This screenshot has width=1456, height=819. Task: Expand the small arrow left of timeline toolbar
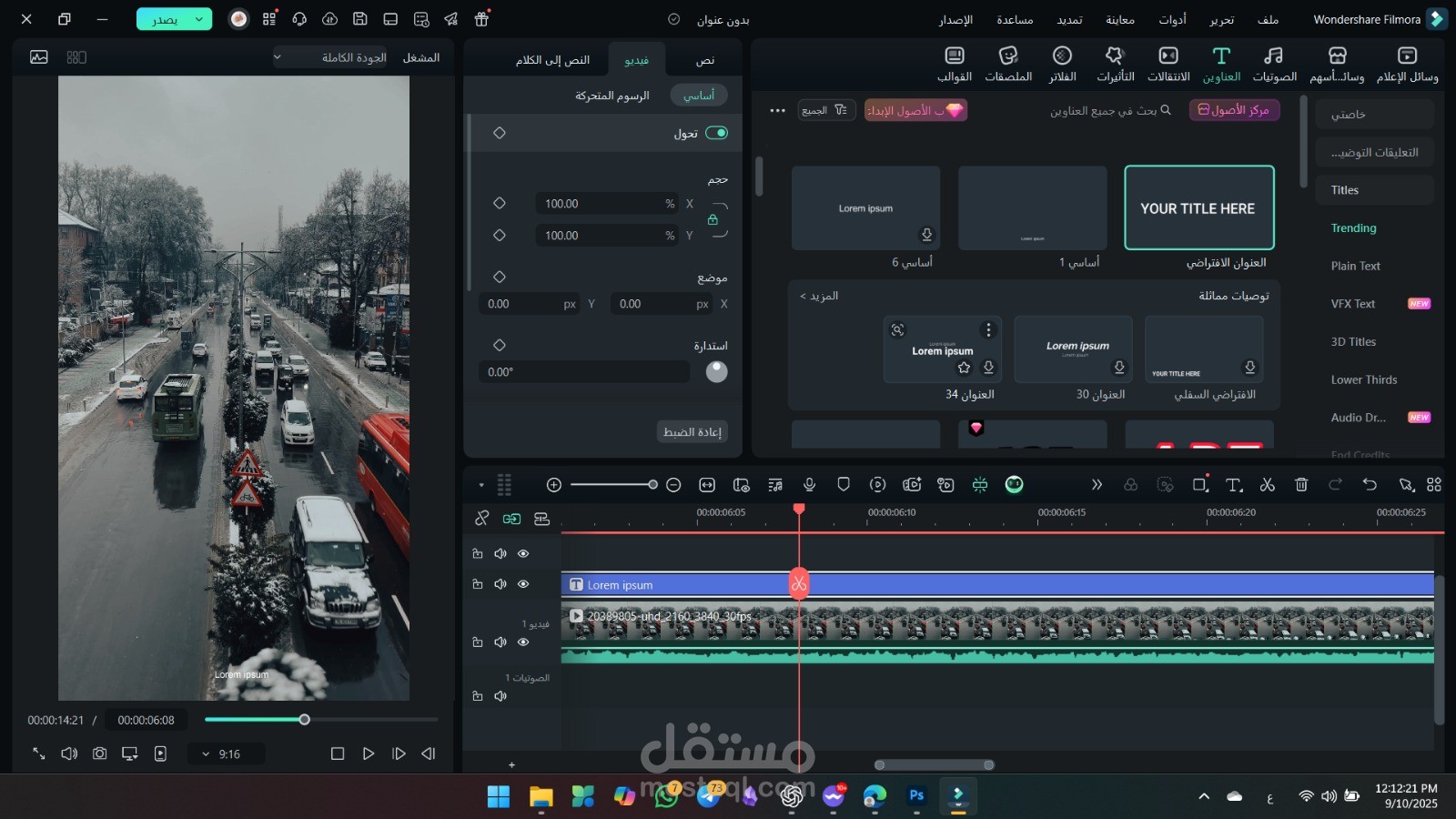[481, 485]
